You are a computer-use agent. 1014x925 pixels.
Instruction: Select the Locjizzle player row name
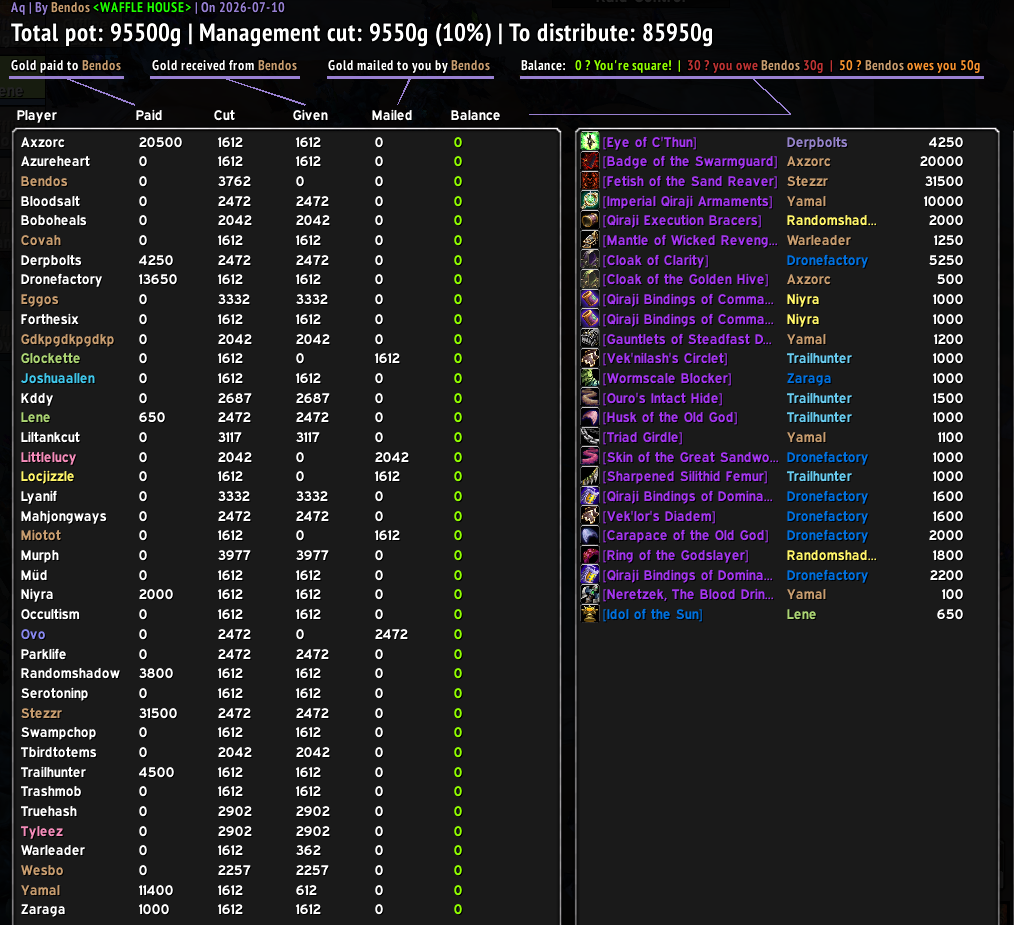47,477
